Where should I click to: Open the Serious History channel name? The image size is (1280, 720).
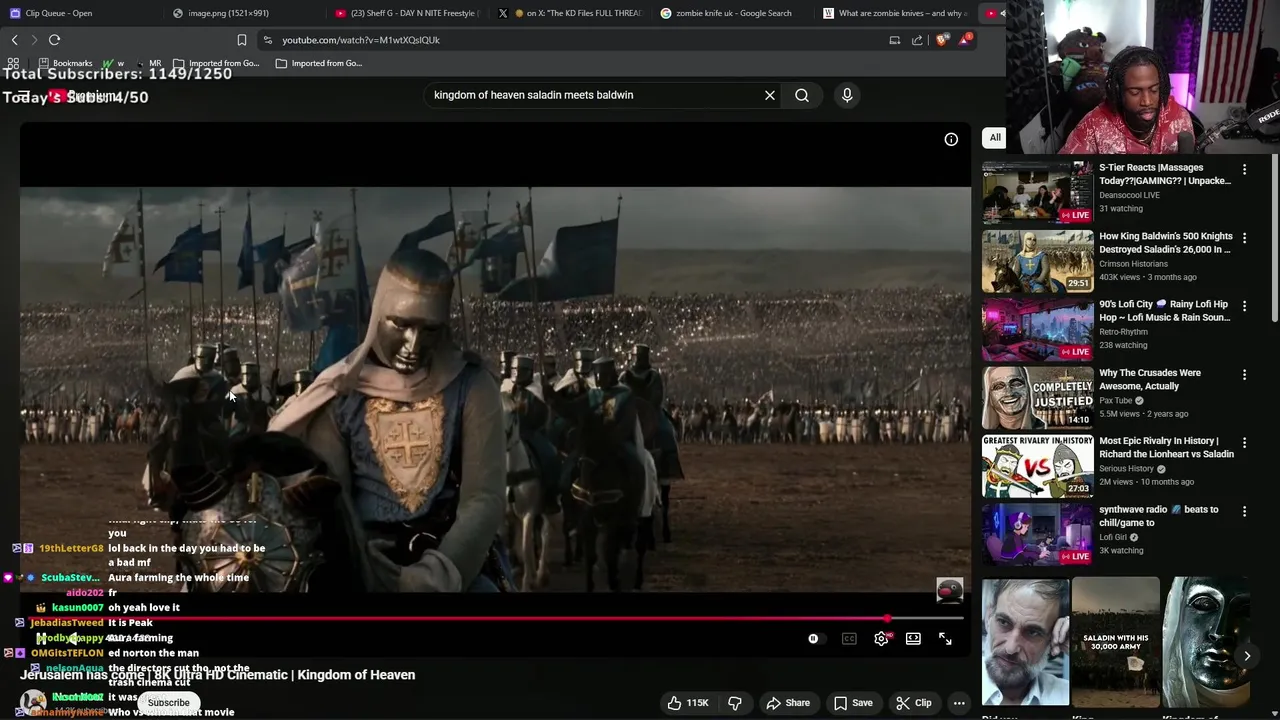(x=1126, y=469)
